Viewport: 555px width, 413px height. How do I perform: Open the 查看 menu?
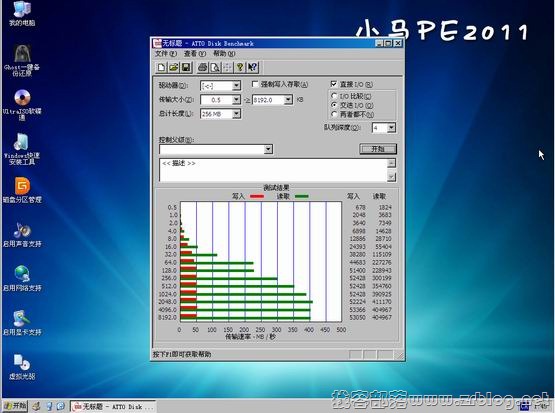[x=195, y=53]
